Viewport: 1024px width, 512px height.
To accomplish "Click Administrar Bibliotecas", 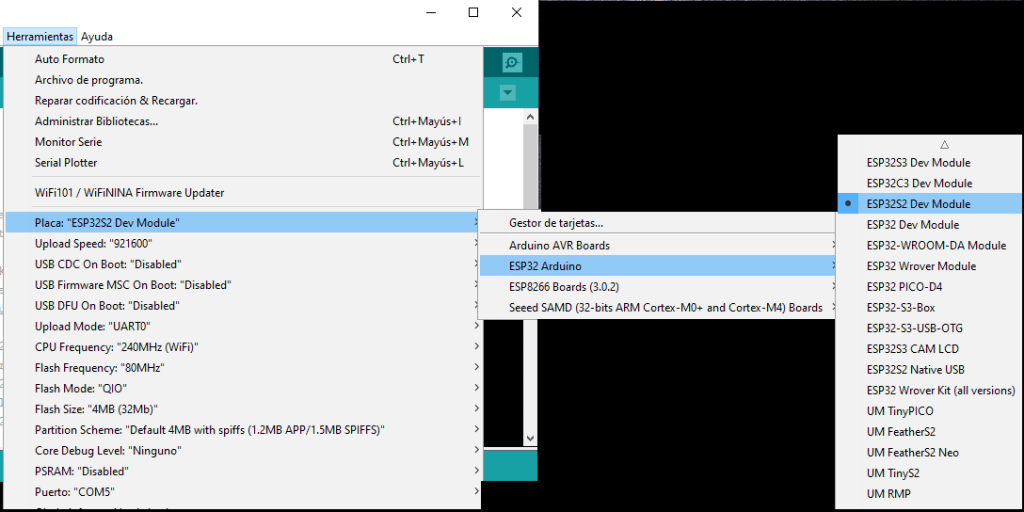I will 96,121.
